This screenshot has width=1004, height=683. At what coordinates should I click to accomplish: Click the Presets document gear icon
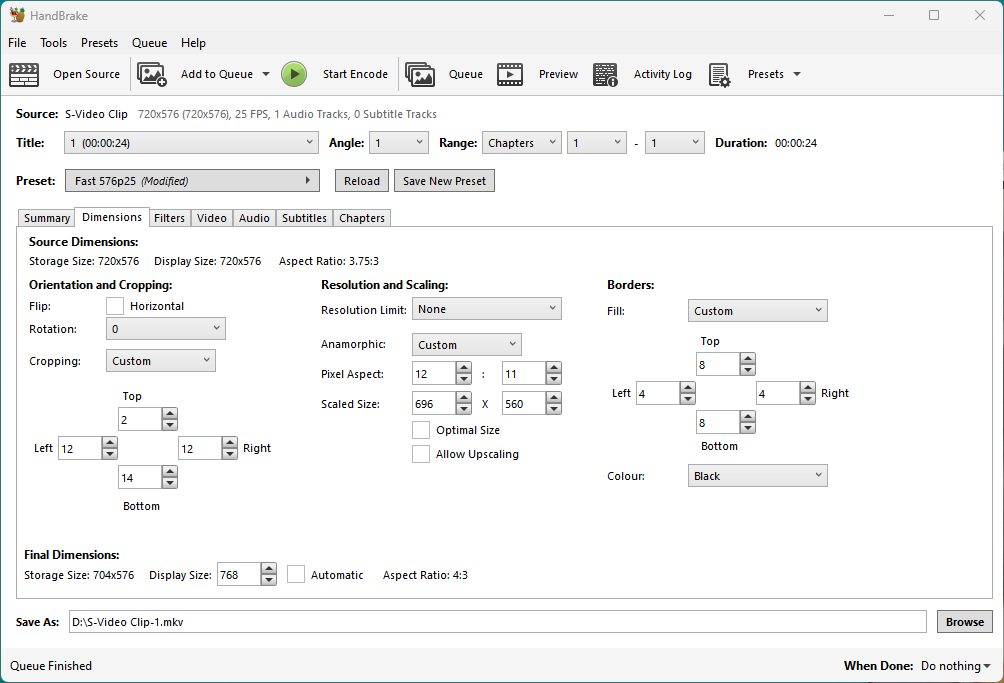(x=720, y=74)
